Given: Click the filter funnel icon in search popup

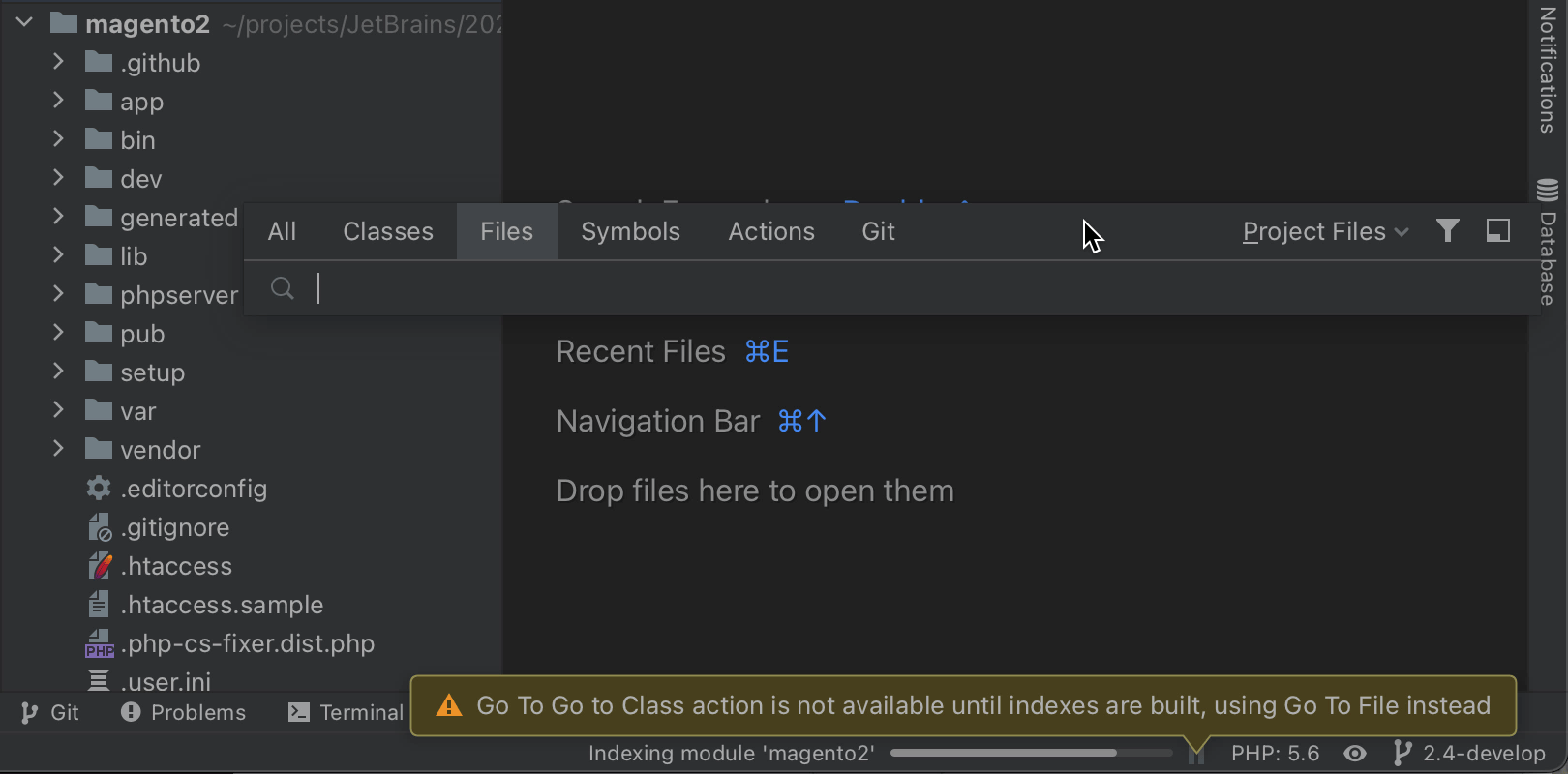Looking at the screenshot, I should coord(1447,230).
